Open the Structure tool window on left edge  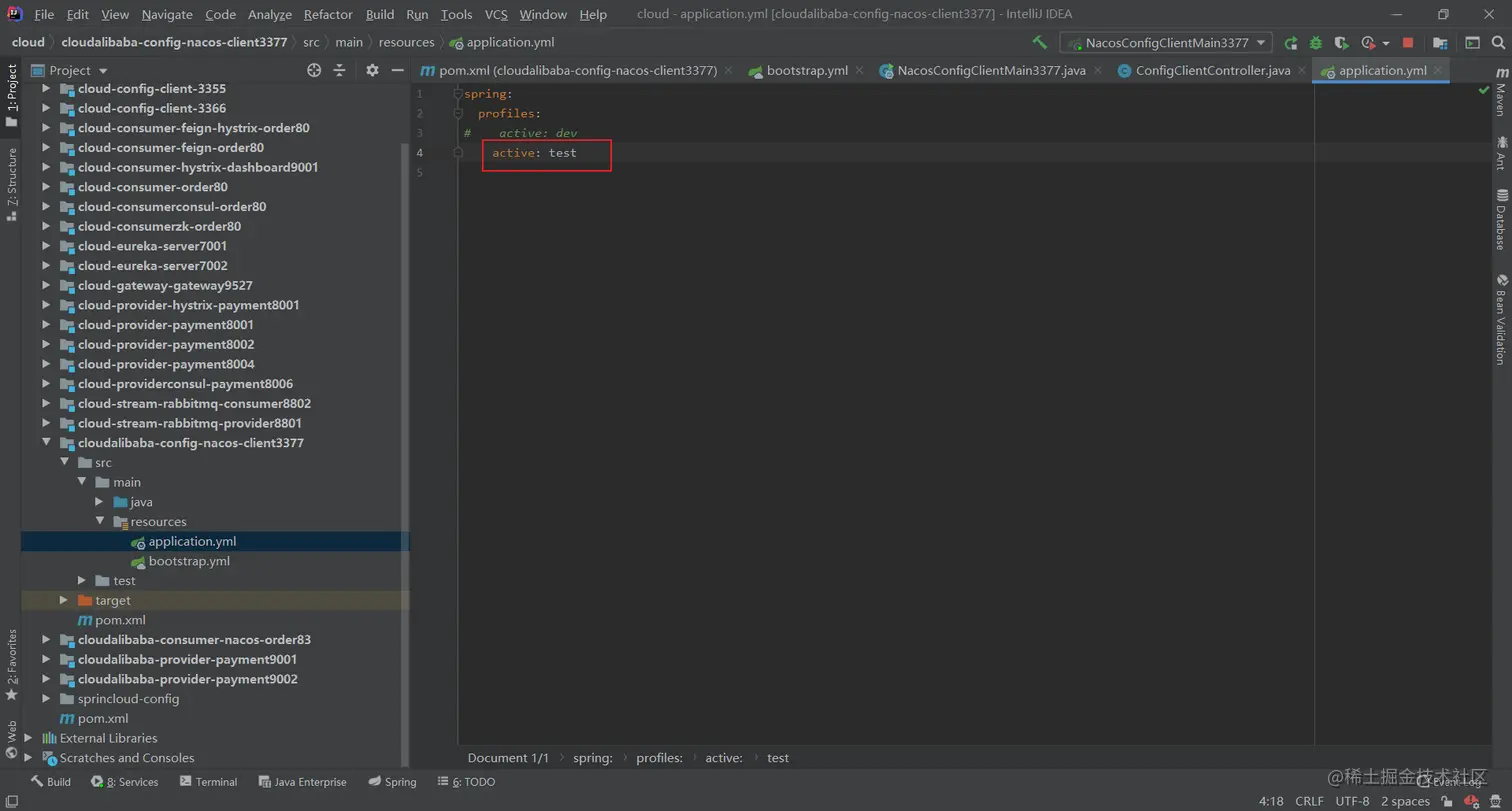coord(11,184)
